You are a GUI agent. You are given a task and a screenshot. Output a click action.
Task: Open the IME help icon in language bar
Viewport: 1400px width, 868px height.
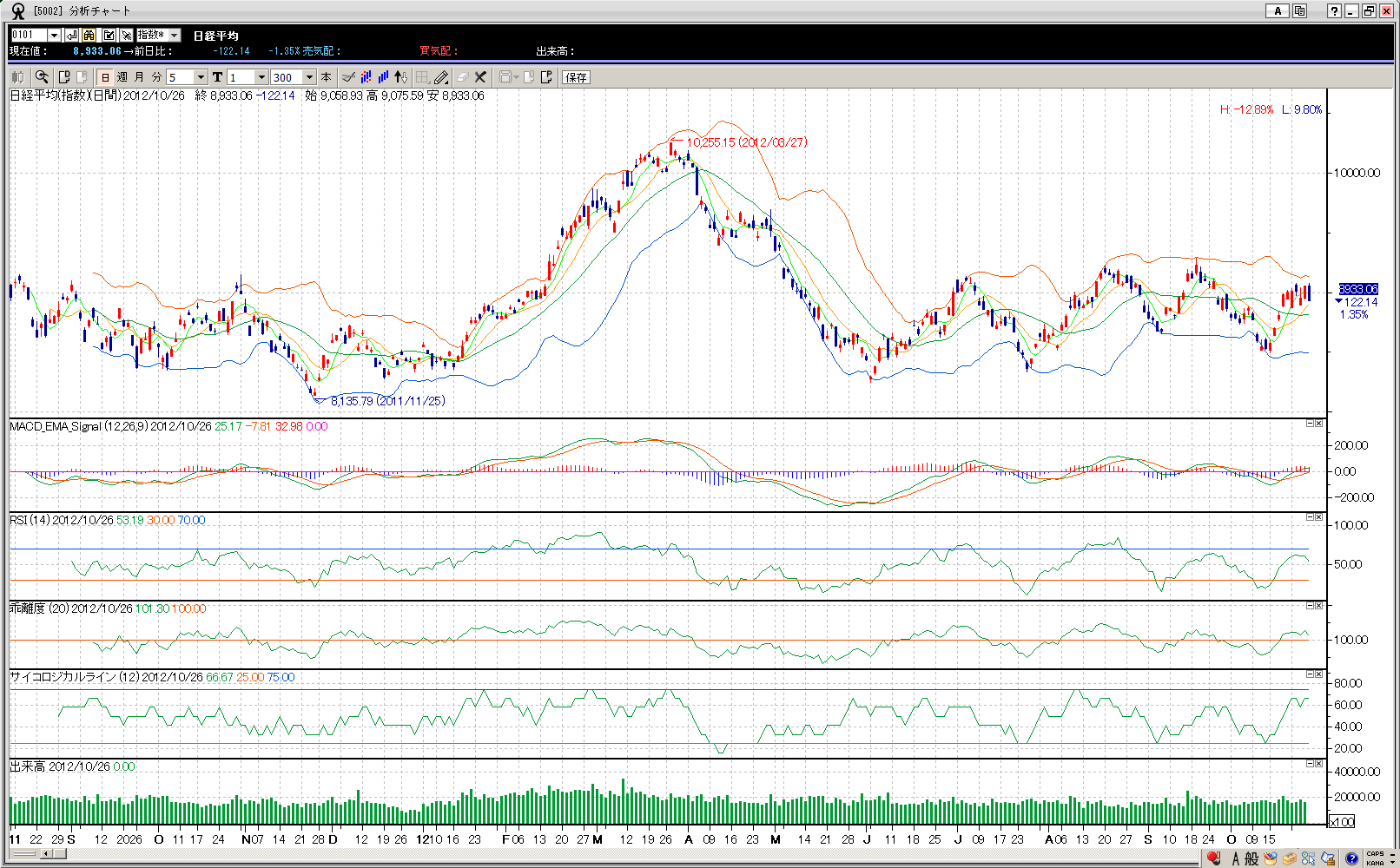(1351, 858)
